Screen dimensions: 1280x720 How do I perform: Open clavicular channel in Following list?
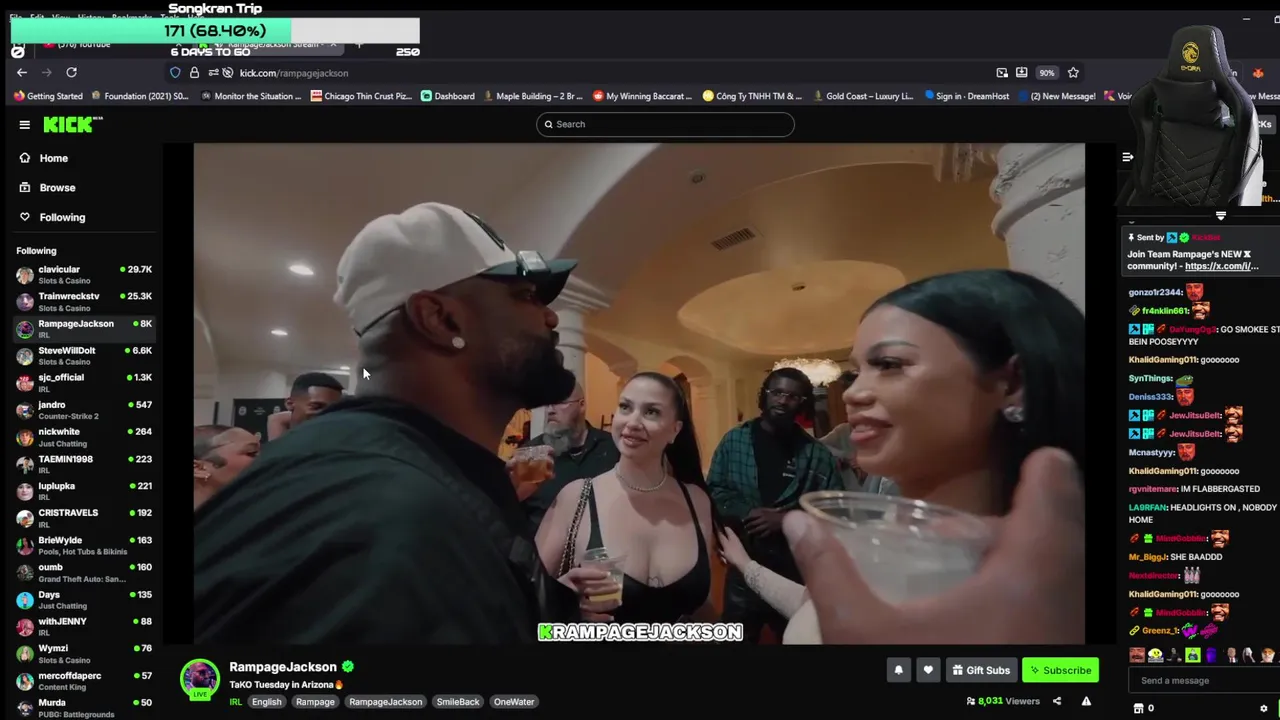coord(84,274)
